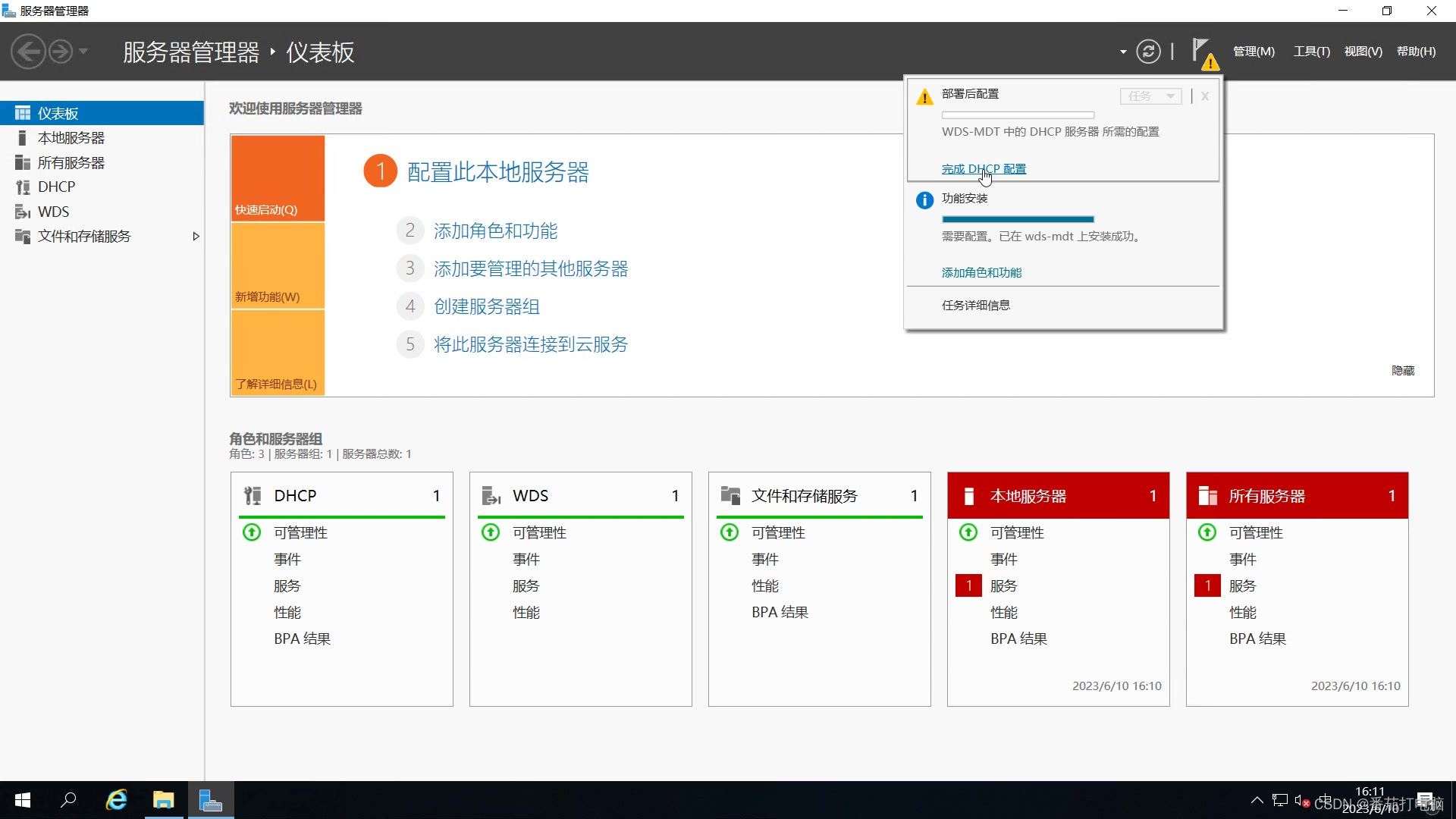Screen dimensions: 1456x819
Task: Open the notifications flag with warning
Action: pos(1204,53)
